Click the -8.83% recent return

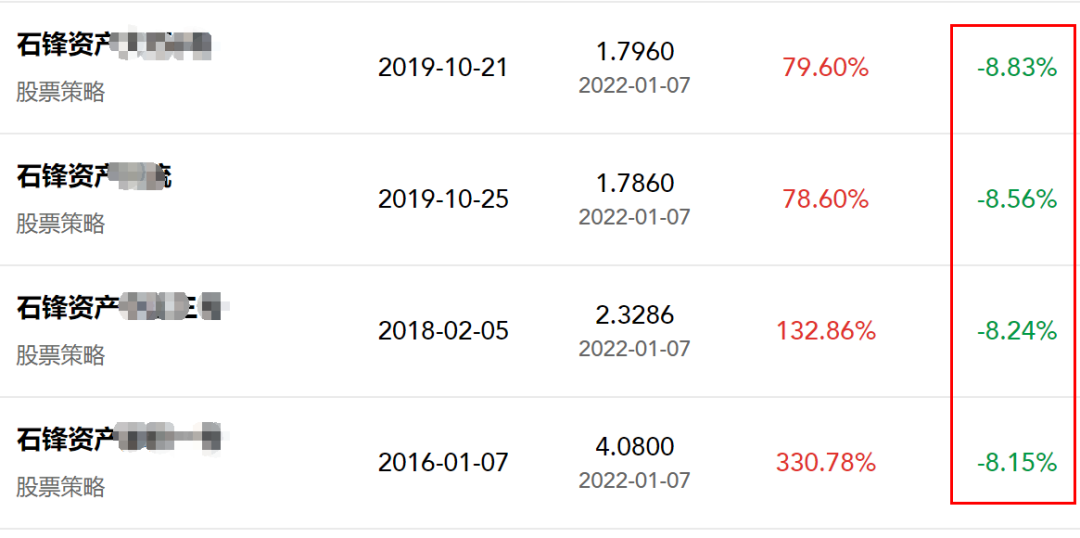click(1017, 67)
